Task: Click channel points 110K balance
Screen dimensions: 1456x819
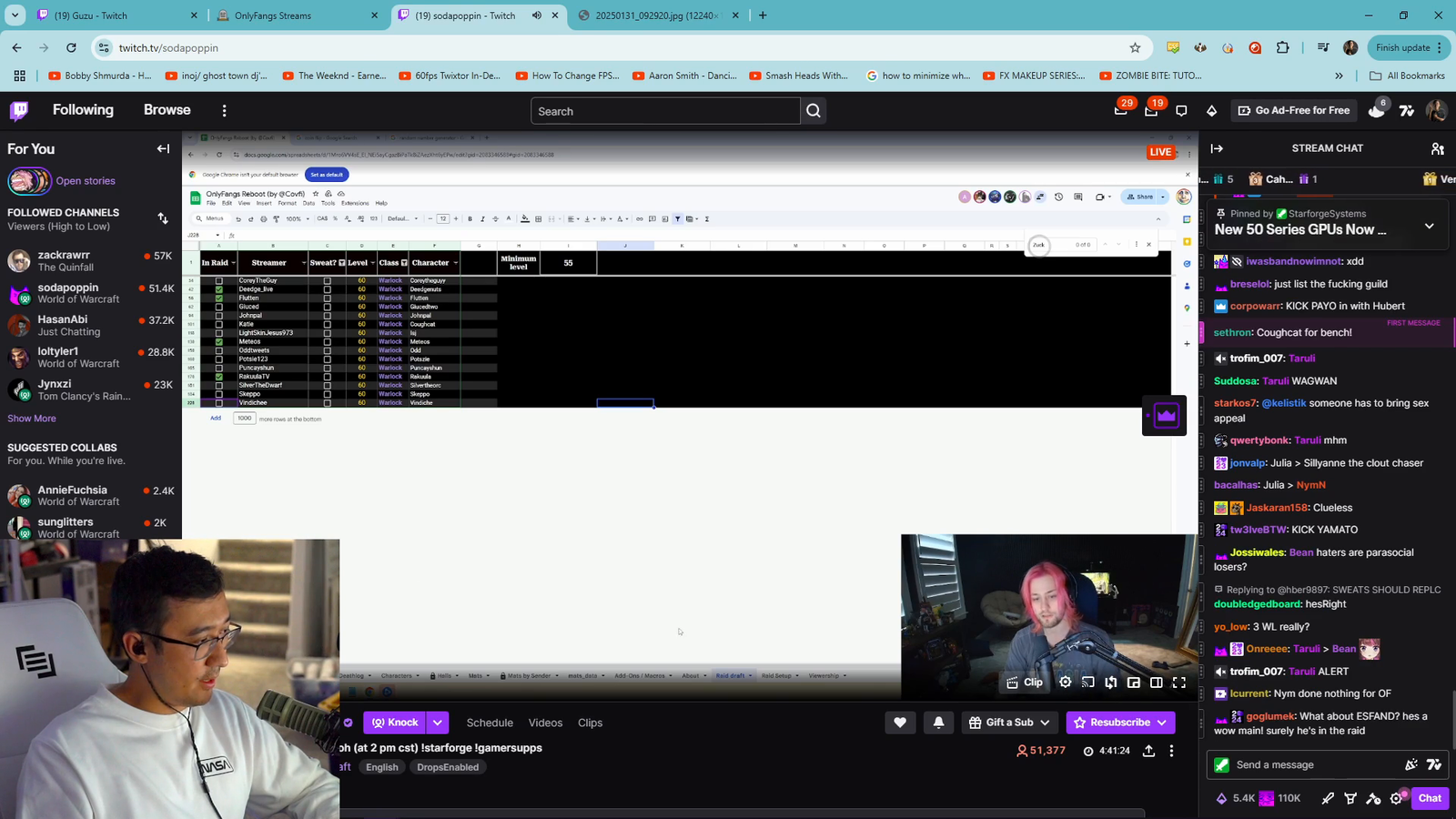Action: [1279, 798]
